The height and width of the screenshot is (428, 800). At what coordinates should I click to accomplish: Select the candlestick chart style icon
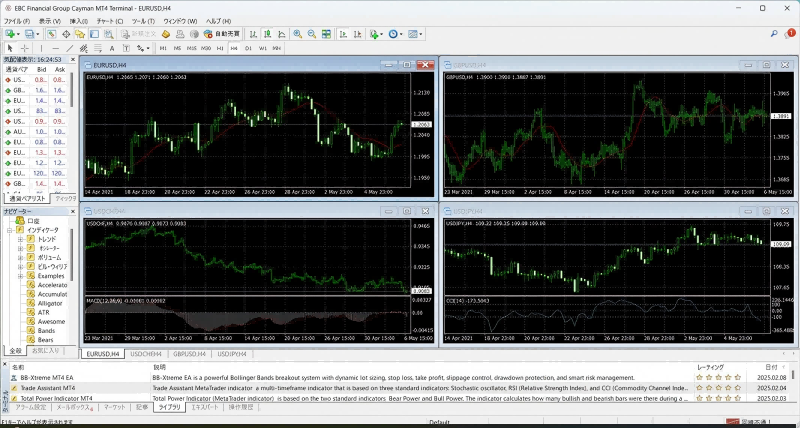[267, 34]
